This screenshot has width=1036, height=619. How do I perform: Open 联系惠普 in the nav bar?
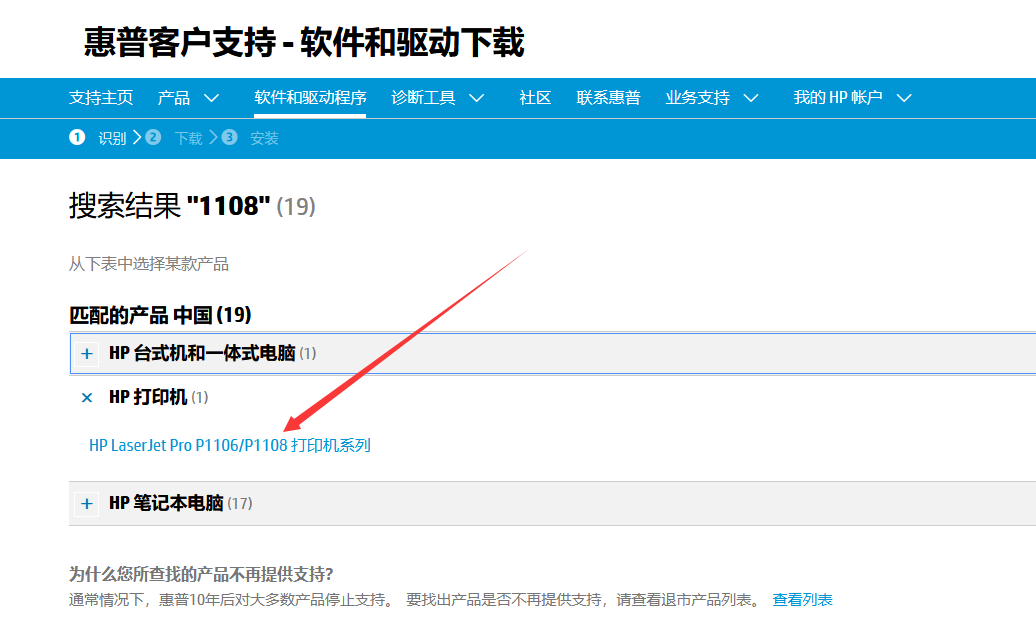(x=609, y=98)
